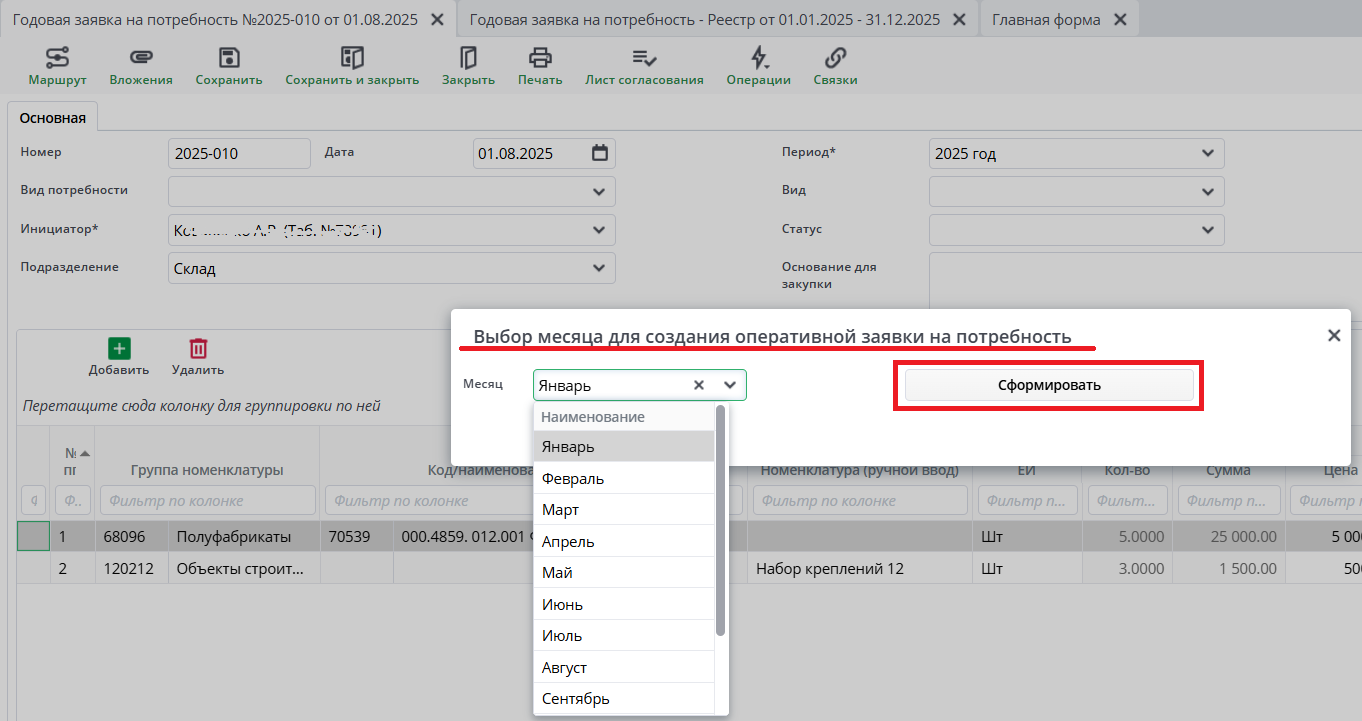Save document with Сохранить icon
Image resolution: width=1362 pixels, height=721 pixels.
tap(229, 58)
